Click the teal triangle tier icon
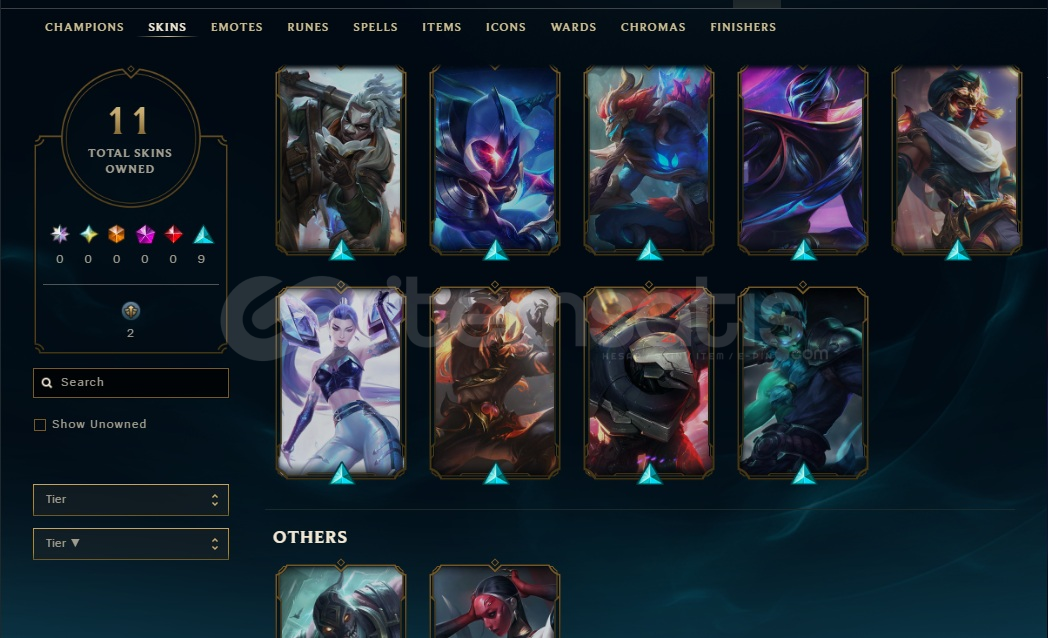This screenshot has height=638, width=1048. pyautogui.click(x=203, y=234)
